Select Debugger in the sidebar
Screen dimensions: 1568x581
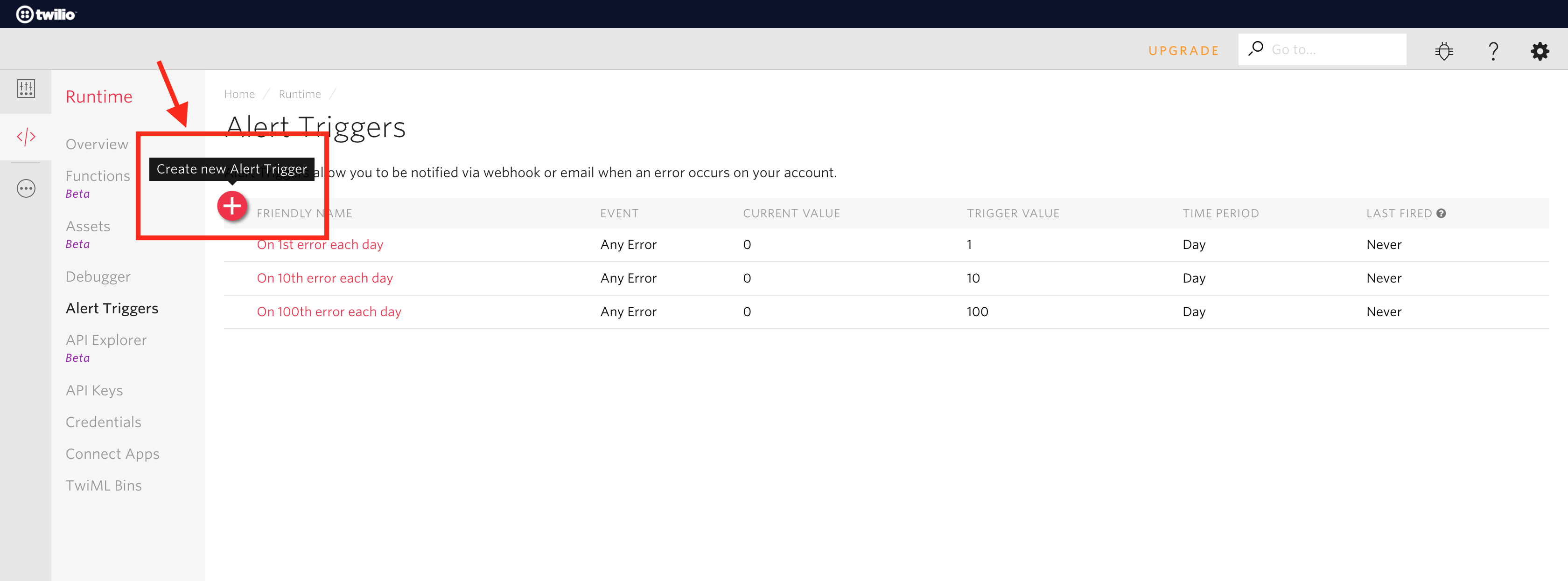click(x=98, y=277)
